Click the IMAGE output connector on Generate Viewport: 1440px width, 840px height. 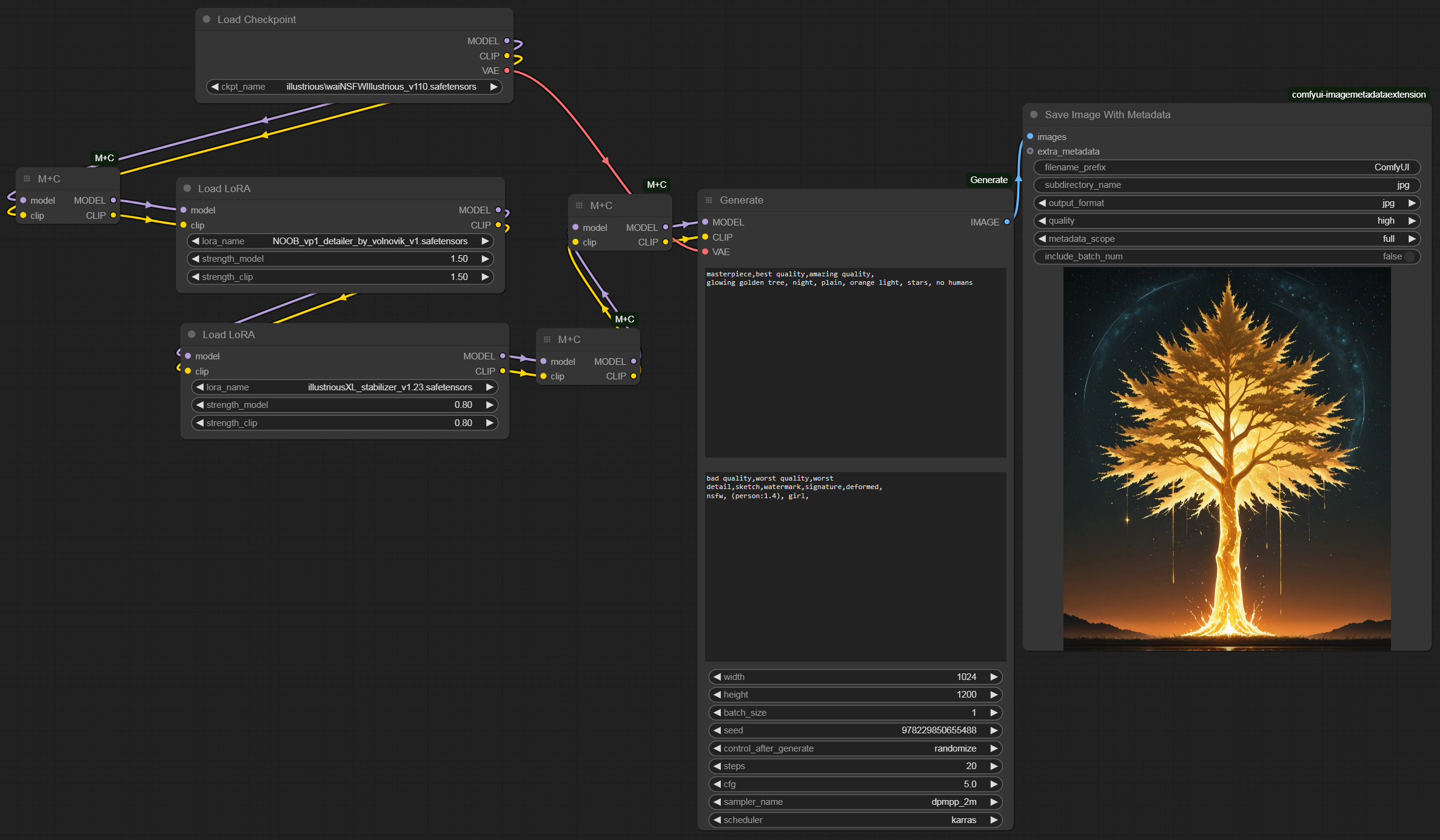(1006, 222)
